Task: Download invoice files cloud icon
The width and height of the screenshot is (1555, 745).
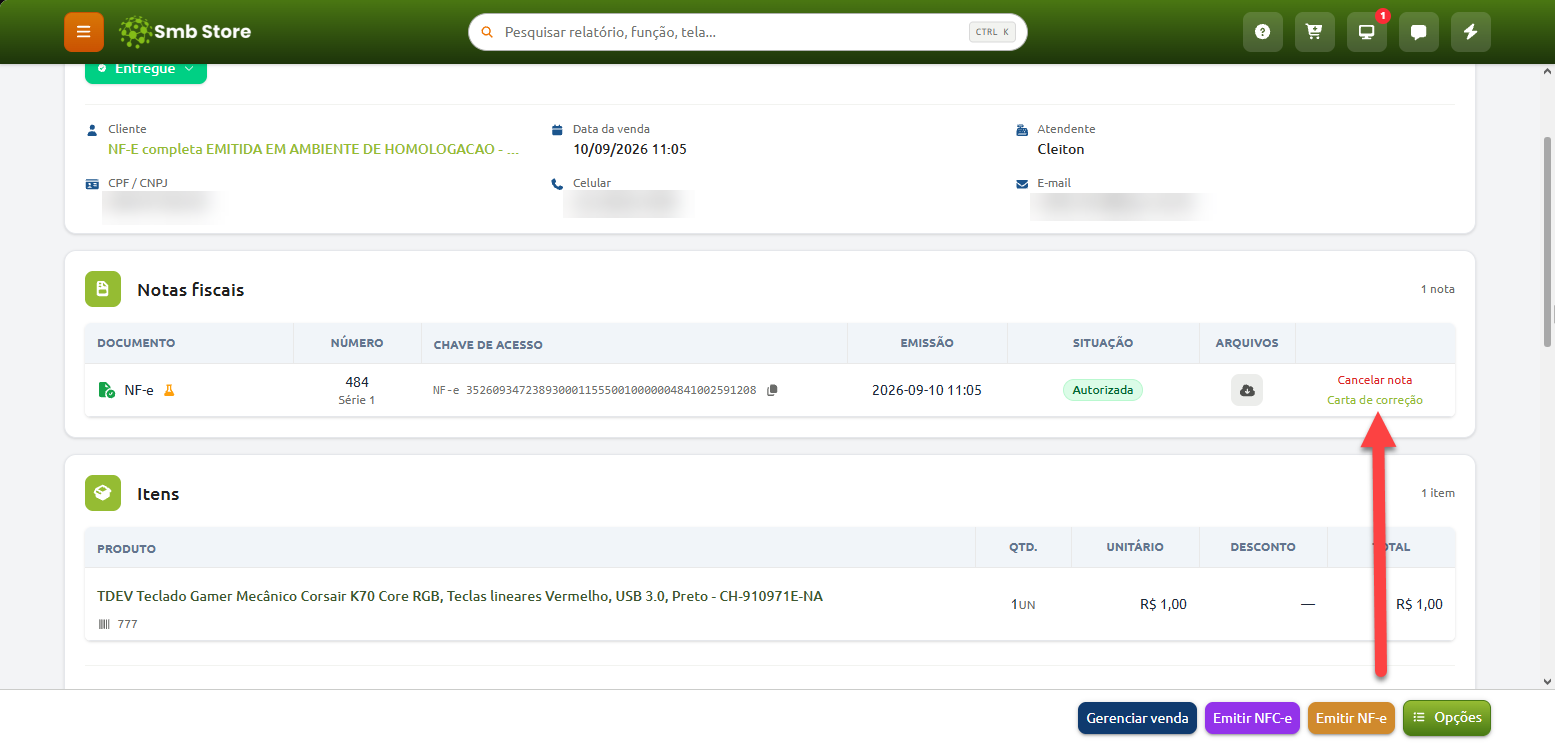Action: coord(1247,390)
